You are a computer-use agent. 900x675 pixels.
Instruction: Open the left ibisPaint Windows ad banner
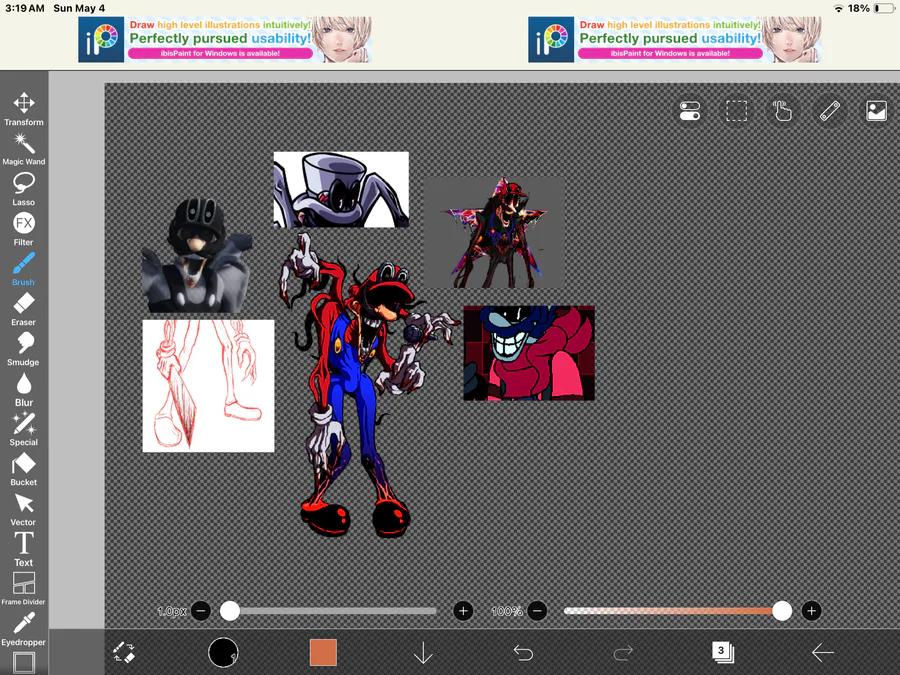225,40
